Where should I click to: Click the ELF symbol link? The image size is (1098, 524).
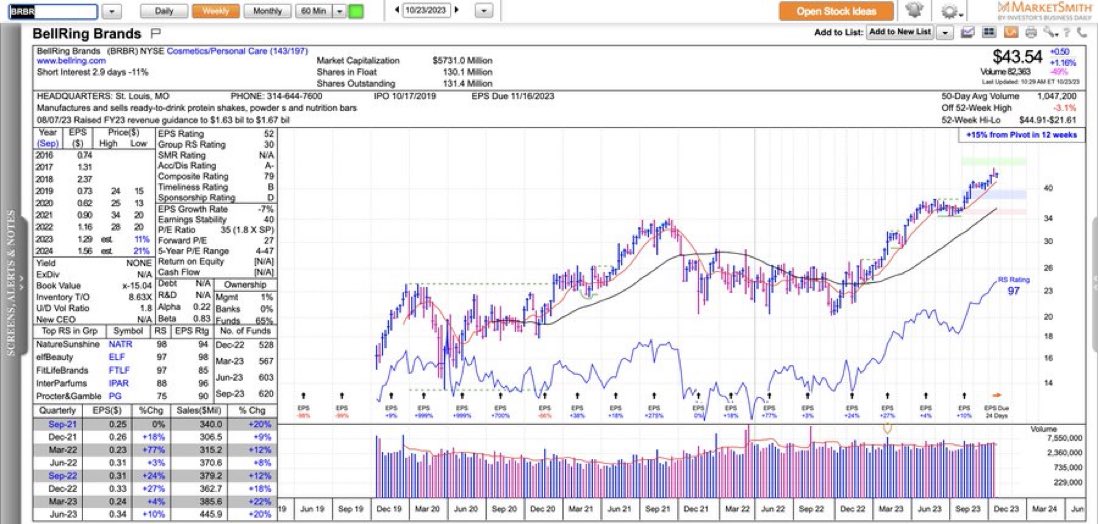116,357
